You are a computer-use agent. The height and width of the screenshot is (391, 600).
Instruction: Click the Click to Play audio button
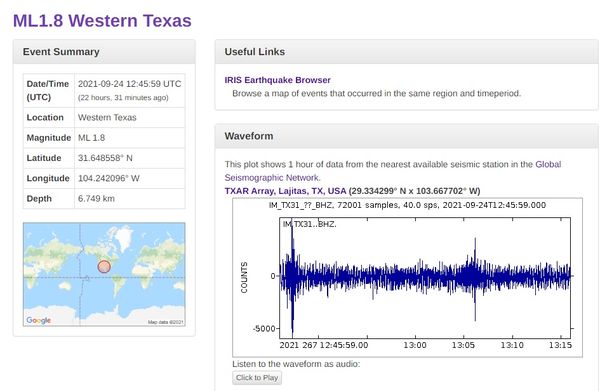[257, 378]
